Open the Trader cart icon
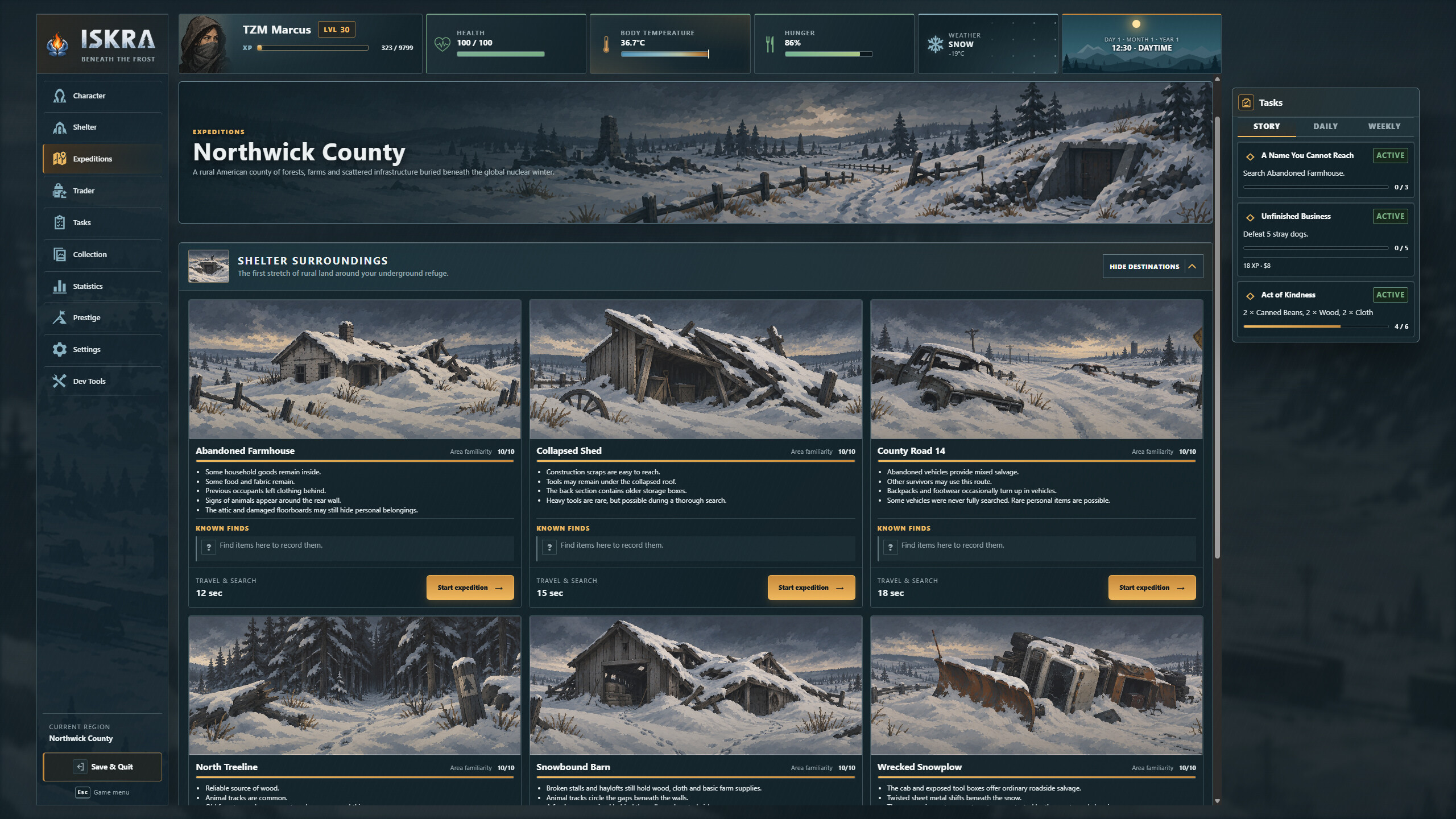 (x=59, y=191)
